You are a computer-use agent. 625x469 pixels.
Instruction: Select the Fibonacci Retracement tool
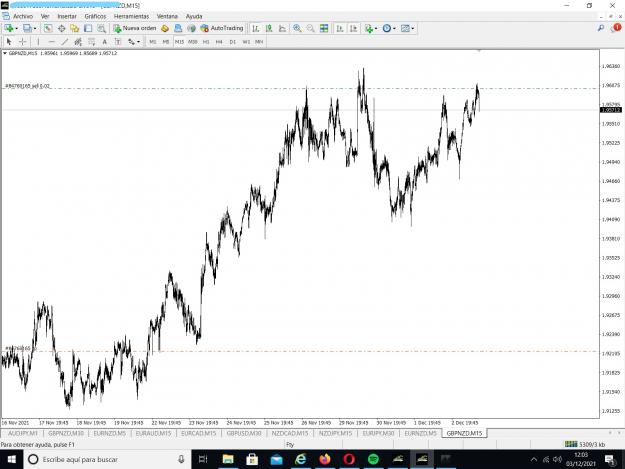(92, 41)
